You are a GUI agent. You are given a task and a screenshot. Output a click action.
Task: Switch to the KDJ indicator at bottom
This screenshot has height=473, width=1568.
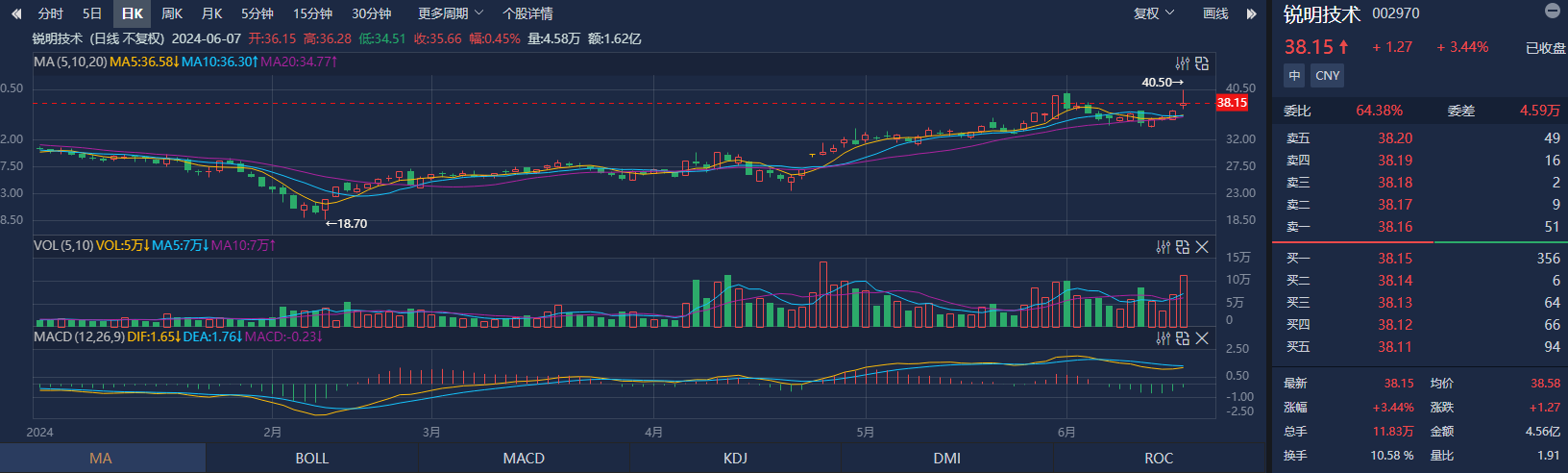[x=735, y=458]
